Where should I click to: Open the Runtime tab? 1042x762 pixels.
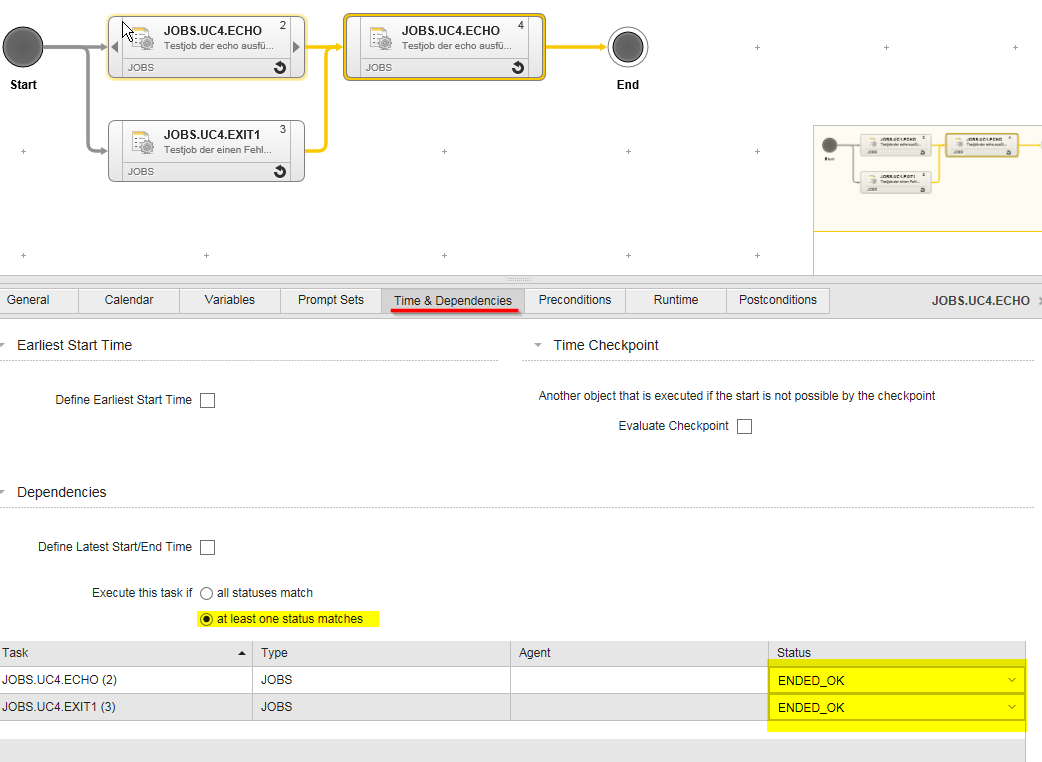pyautogui.click(x=675, y=300)
